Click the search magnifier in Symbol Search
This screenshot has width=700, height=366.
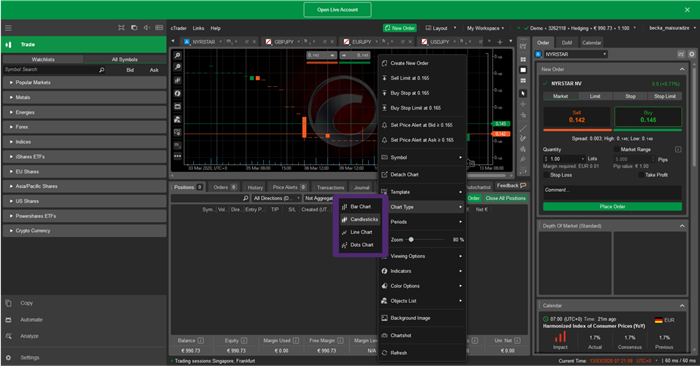tap(101, 70)
